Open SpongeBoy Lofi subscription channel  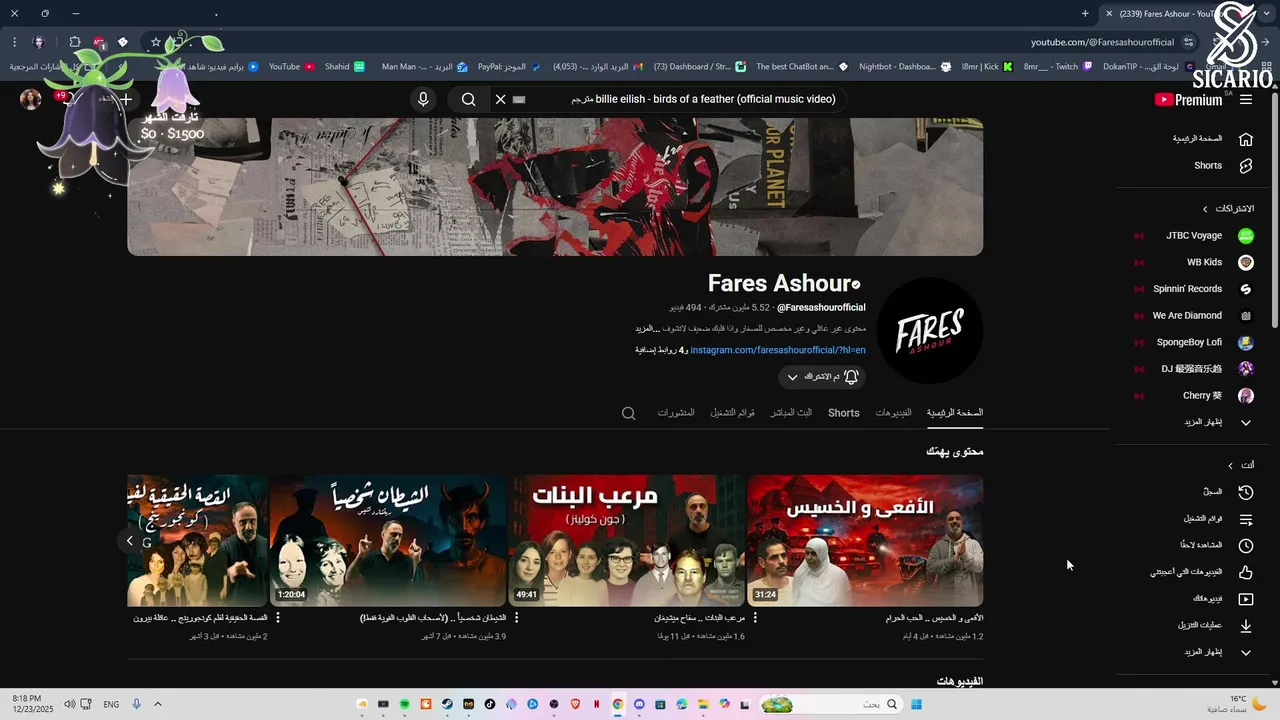pyautogui.click(x=1192, y=342)
